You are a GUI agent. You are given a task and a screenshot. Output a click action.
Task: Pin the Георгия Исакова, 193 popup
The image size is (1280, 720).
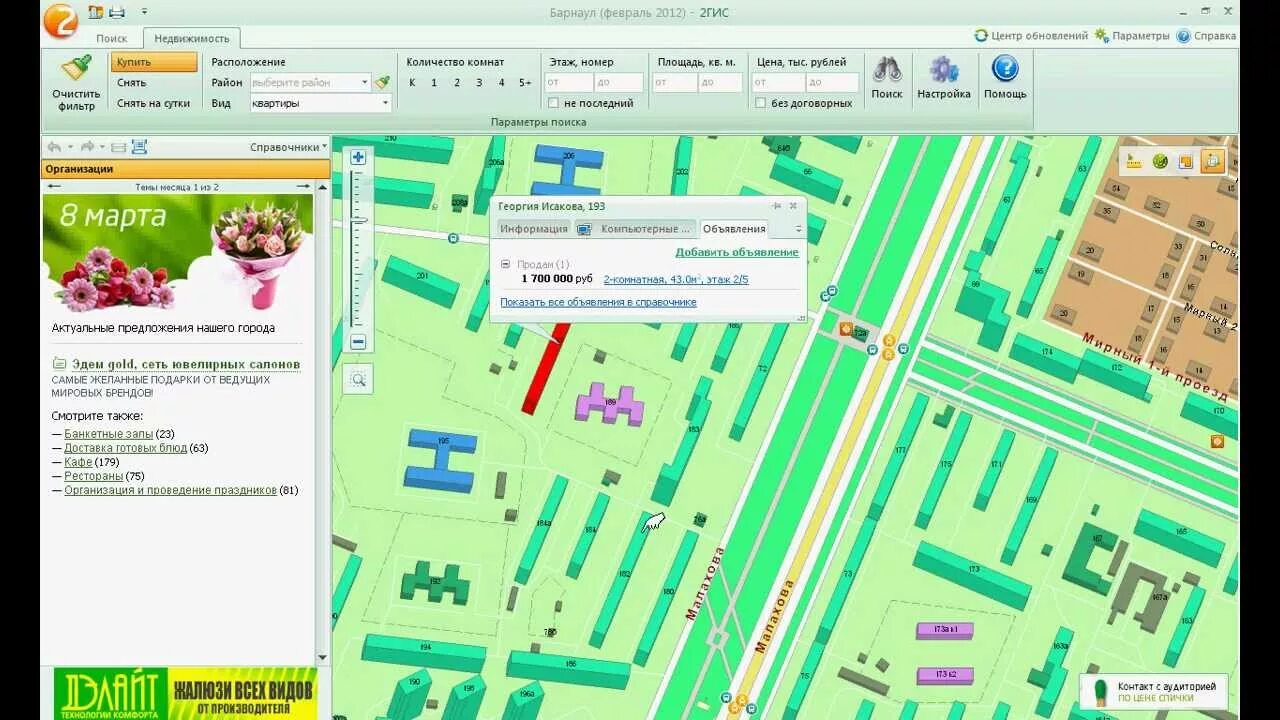coord(776,206)
